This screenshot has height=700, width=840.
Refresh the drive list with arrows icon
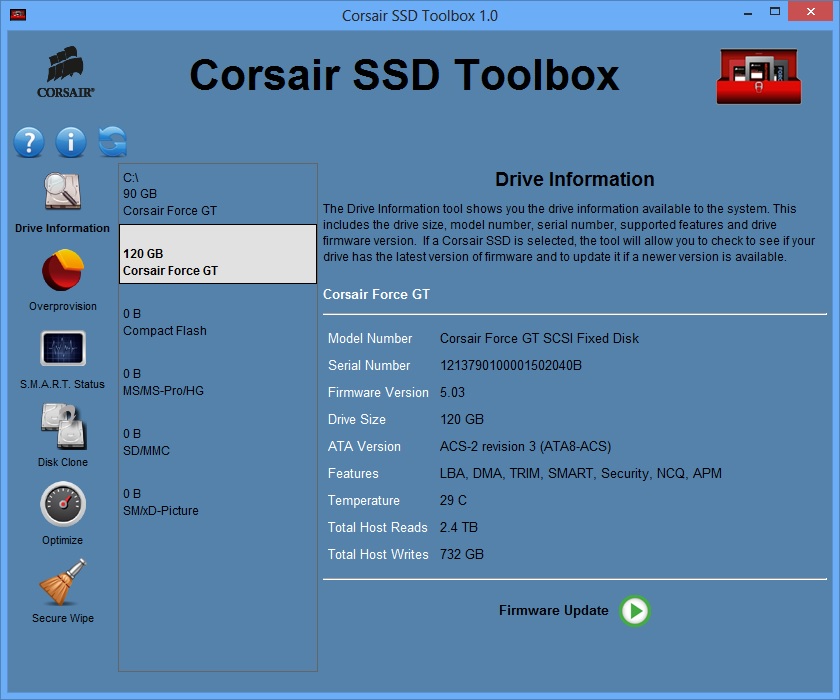point(112,142)
